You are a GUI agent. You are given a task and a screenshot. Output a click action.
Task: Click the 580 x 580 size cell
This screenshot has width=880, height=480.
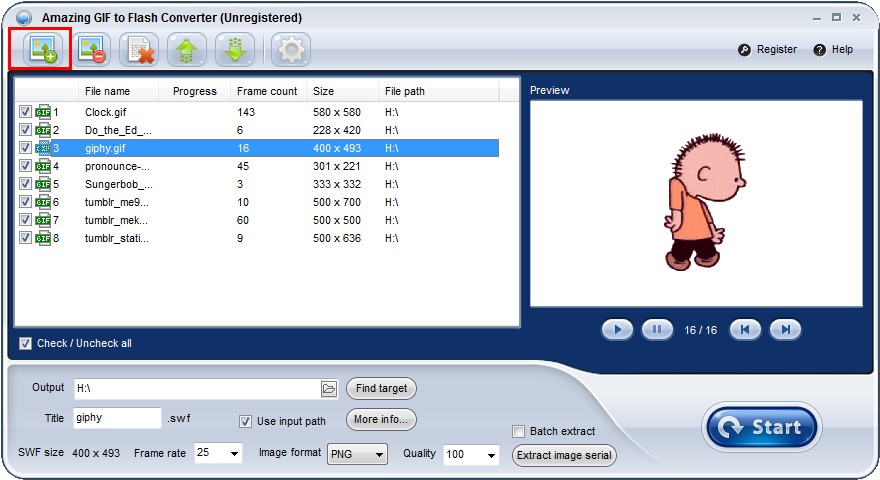click(337, 112)
